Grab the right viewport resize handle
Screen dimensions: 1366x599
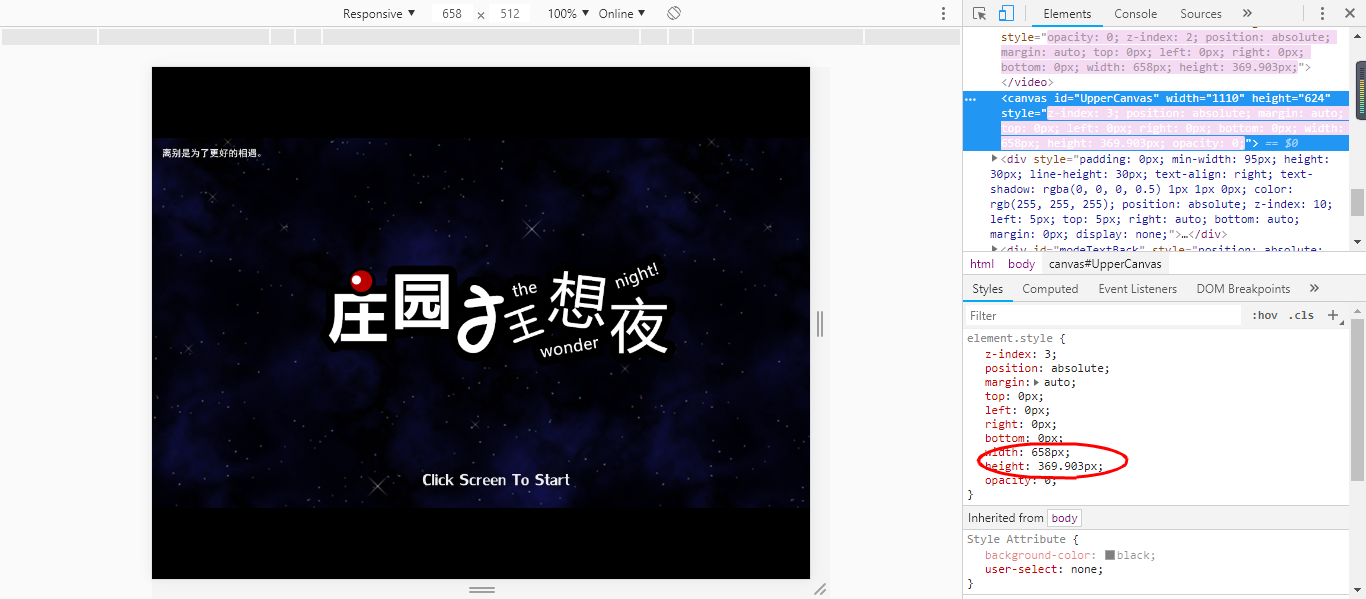(820, 323)
